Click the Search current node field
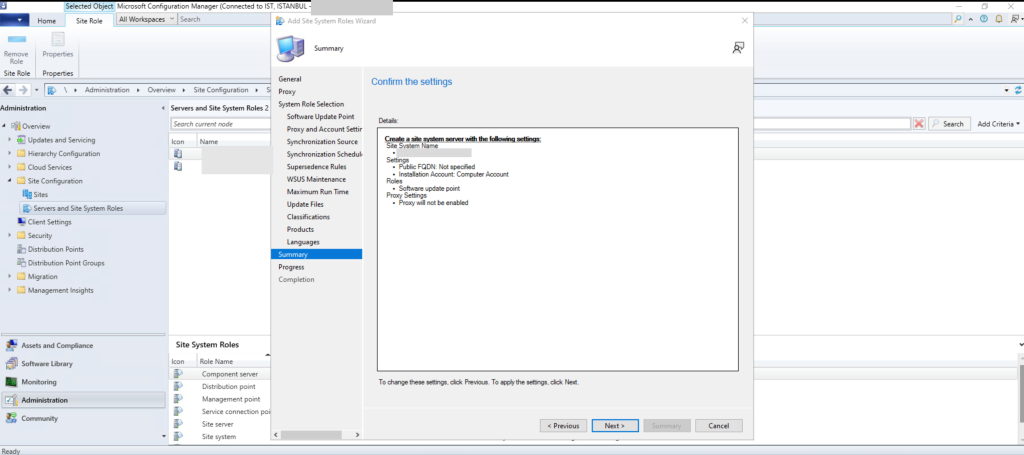The height and width of the screenshot is (455, 1024). tap(540, 124)
